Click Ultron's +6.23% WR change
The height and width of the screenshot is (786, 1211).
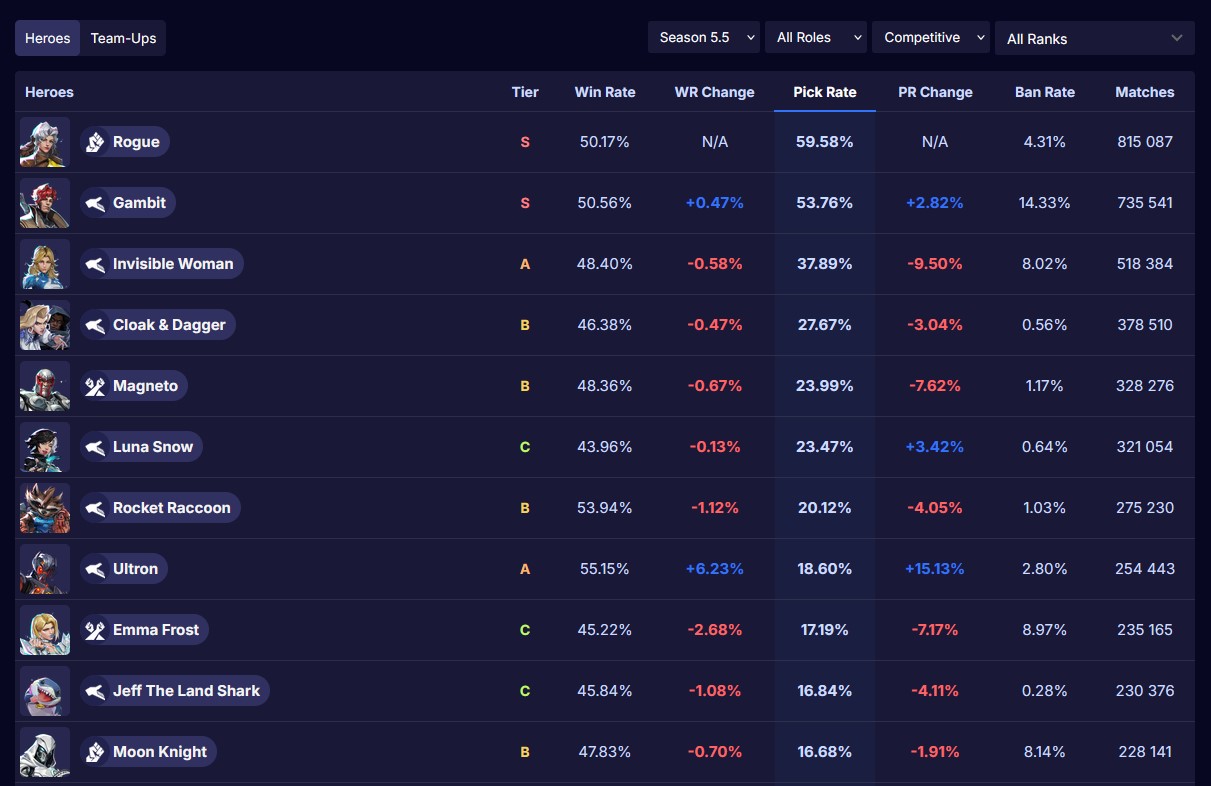coord(715,569)
